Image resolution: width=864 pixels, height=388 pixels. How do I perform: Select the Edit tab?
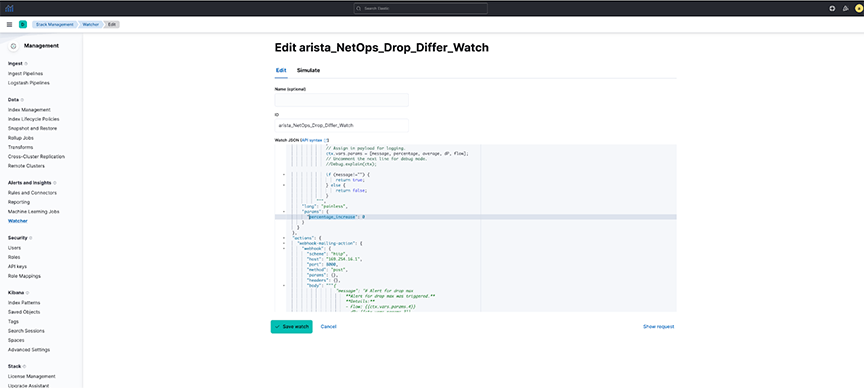(281, 71)
